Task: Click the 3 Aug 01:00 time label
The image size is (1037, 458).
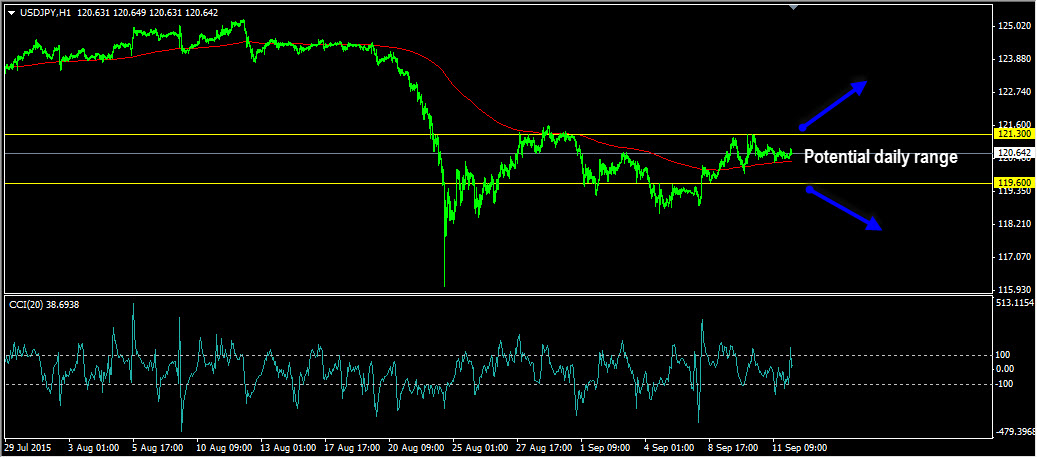Action: pyautogui.click(x=93, y=447)
